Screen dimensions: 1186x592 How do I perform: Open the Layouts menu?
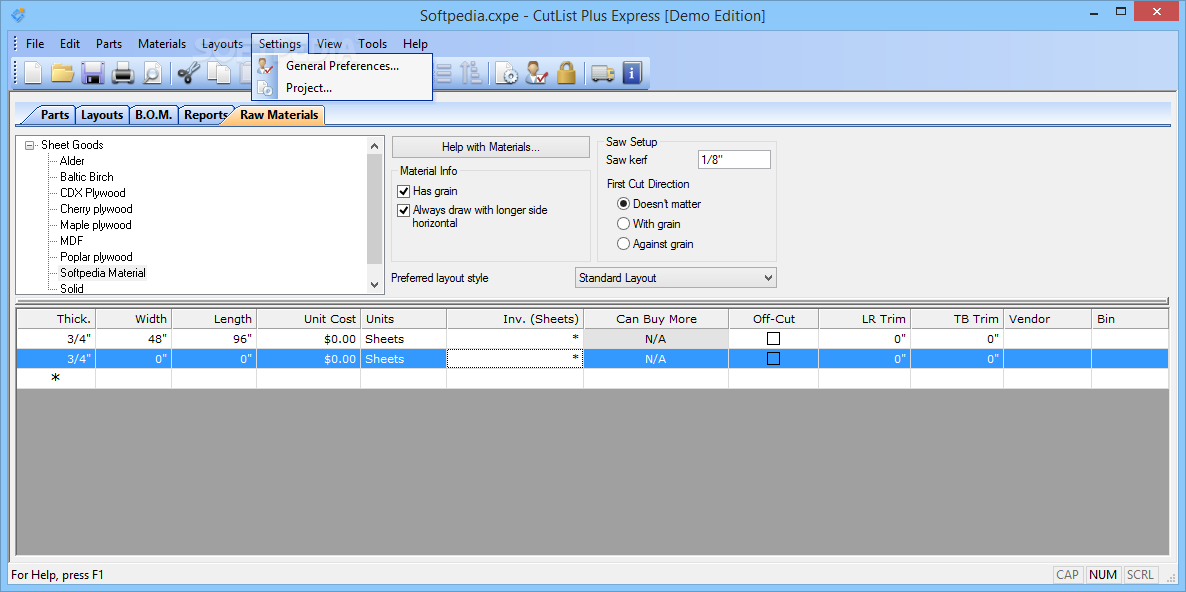[222, 44]
